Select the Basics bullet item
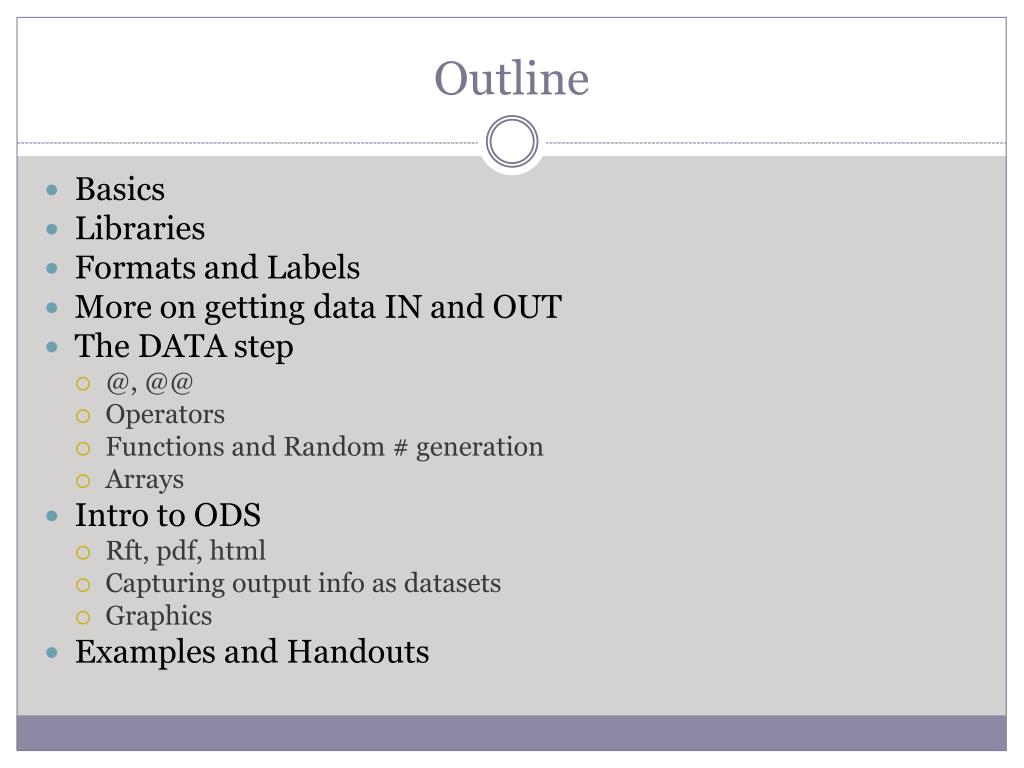This screenshot has height=768, width=1024. (120, 189)
